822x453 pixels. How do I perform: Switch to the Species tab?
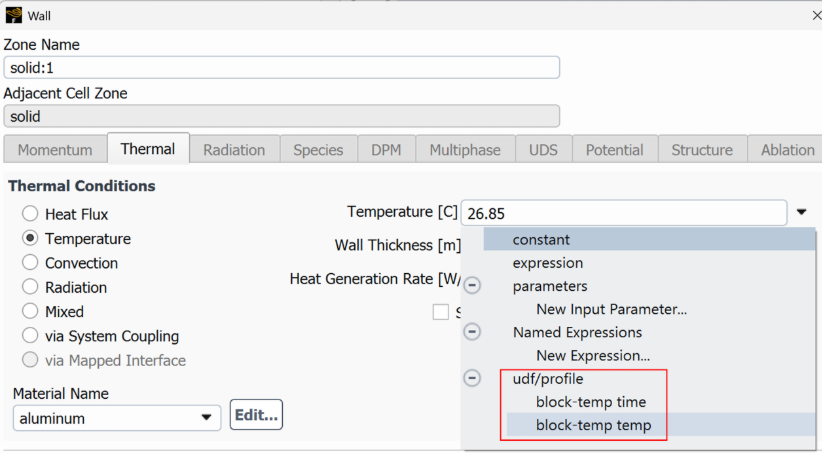318,150
